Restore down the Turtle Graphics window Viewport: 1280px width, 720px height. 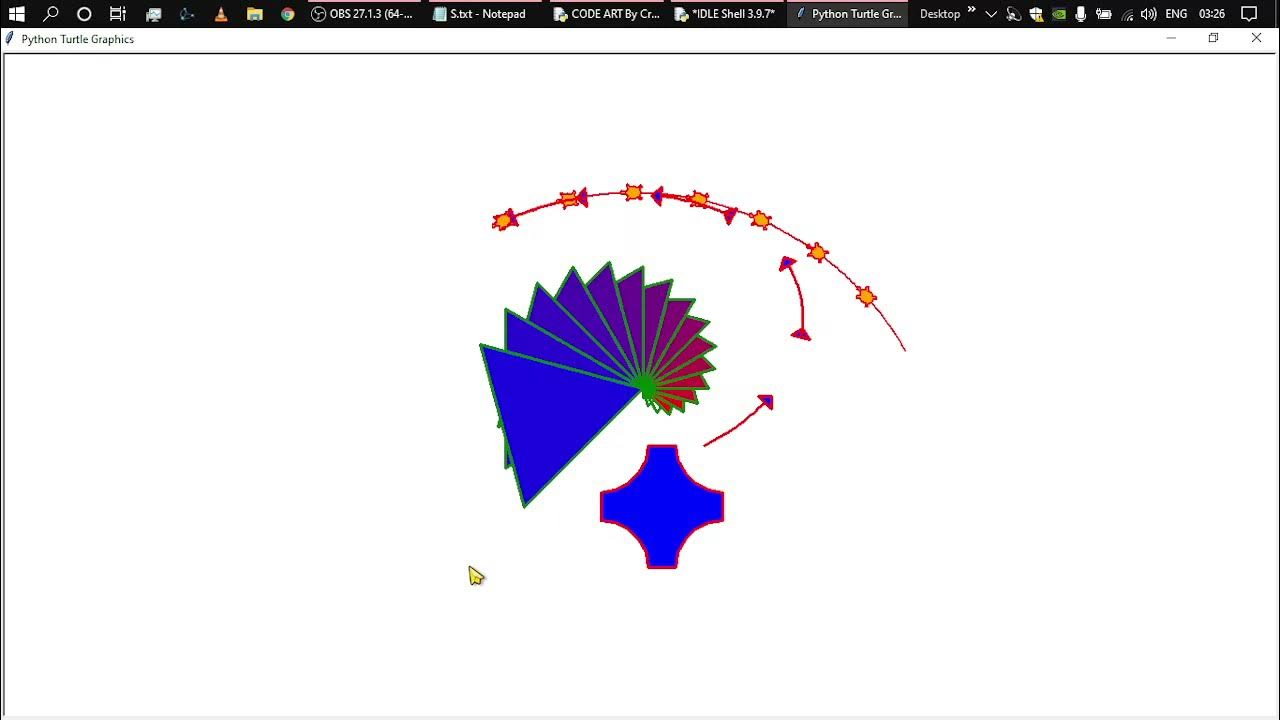tap(1213, 38)
